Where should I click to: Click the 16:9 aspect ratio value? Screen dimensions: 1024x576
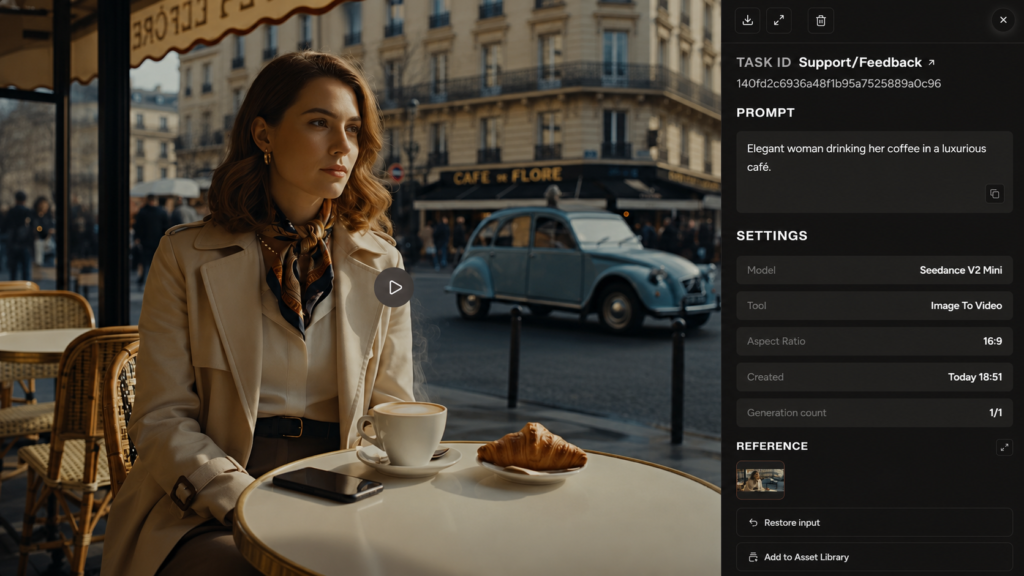coord(992,342)
